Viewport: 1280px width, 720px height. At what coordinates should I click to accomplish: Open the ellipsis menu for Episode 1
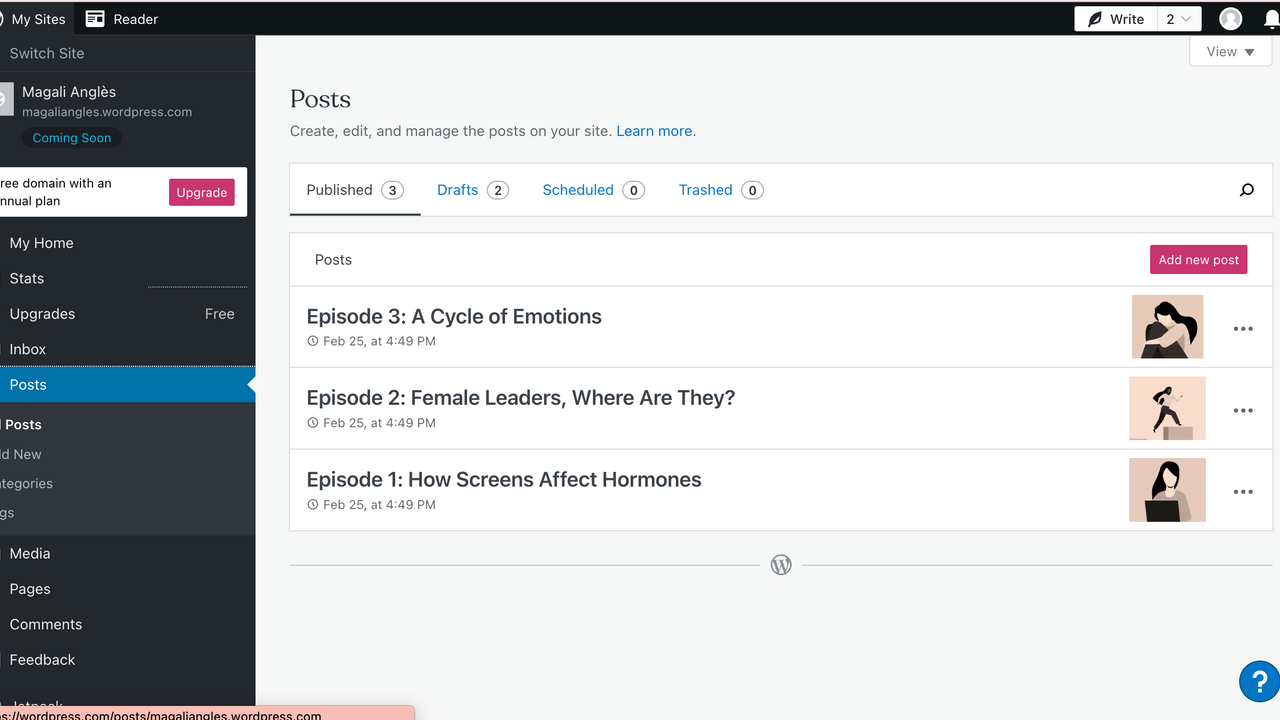[x=1243, y=491]
